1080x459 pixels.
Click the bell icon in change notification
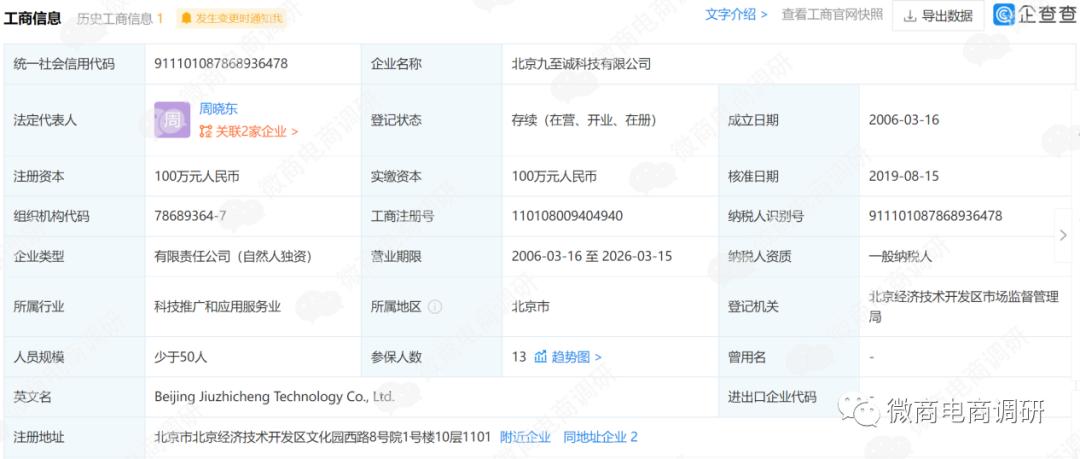coord(187,18)
